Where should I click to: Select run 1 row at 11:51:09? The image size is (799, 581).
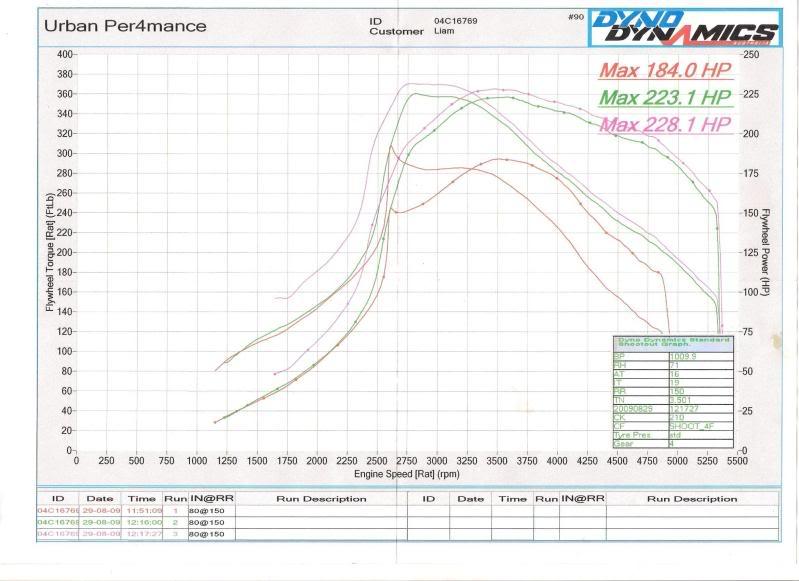[140, 509]
